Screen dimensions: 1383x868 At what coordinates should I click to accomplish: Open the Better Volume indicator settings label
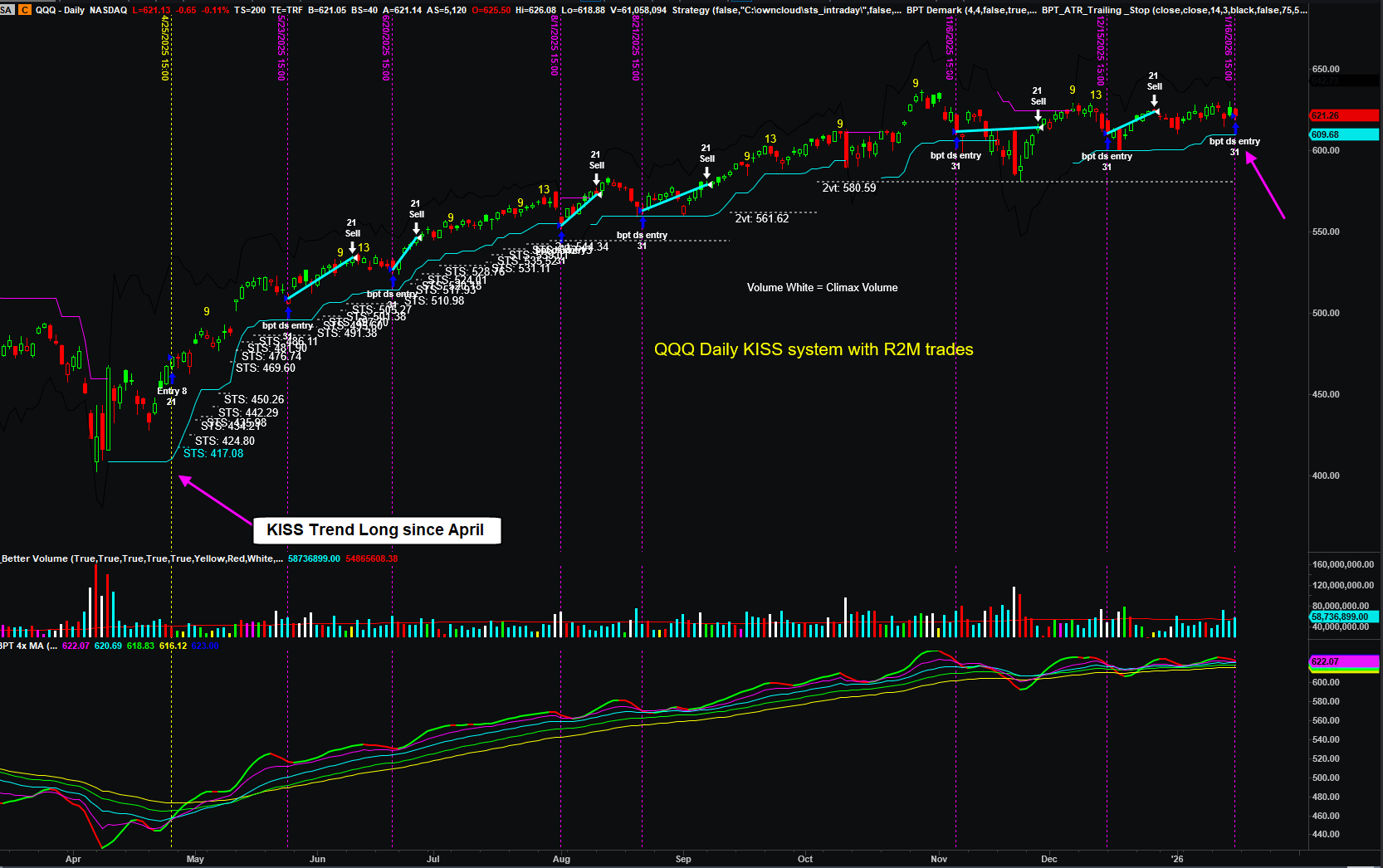tap(141, 558)
